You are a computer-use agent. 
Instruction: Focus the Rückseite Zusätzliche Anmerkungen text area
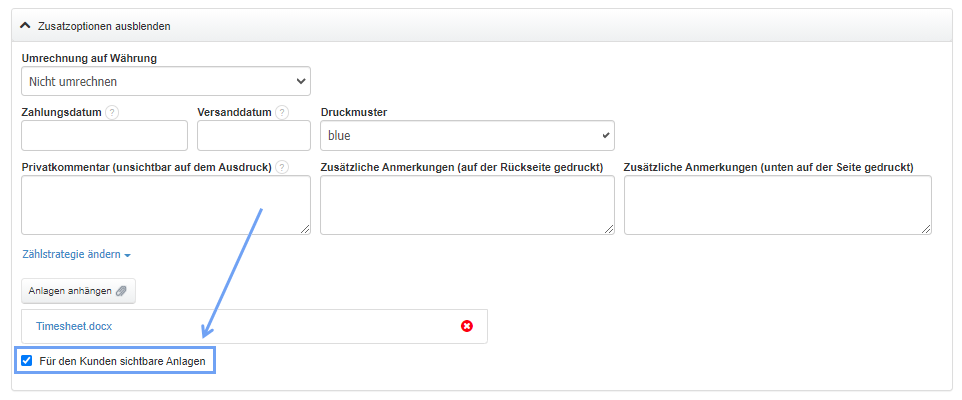tap(467, 204)
